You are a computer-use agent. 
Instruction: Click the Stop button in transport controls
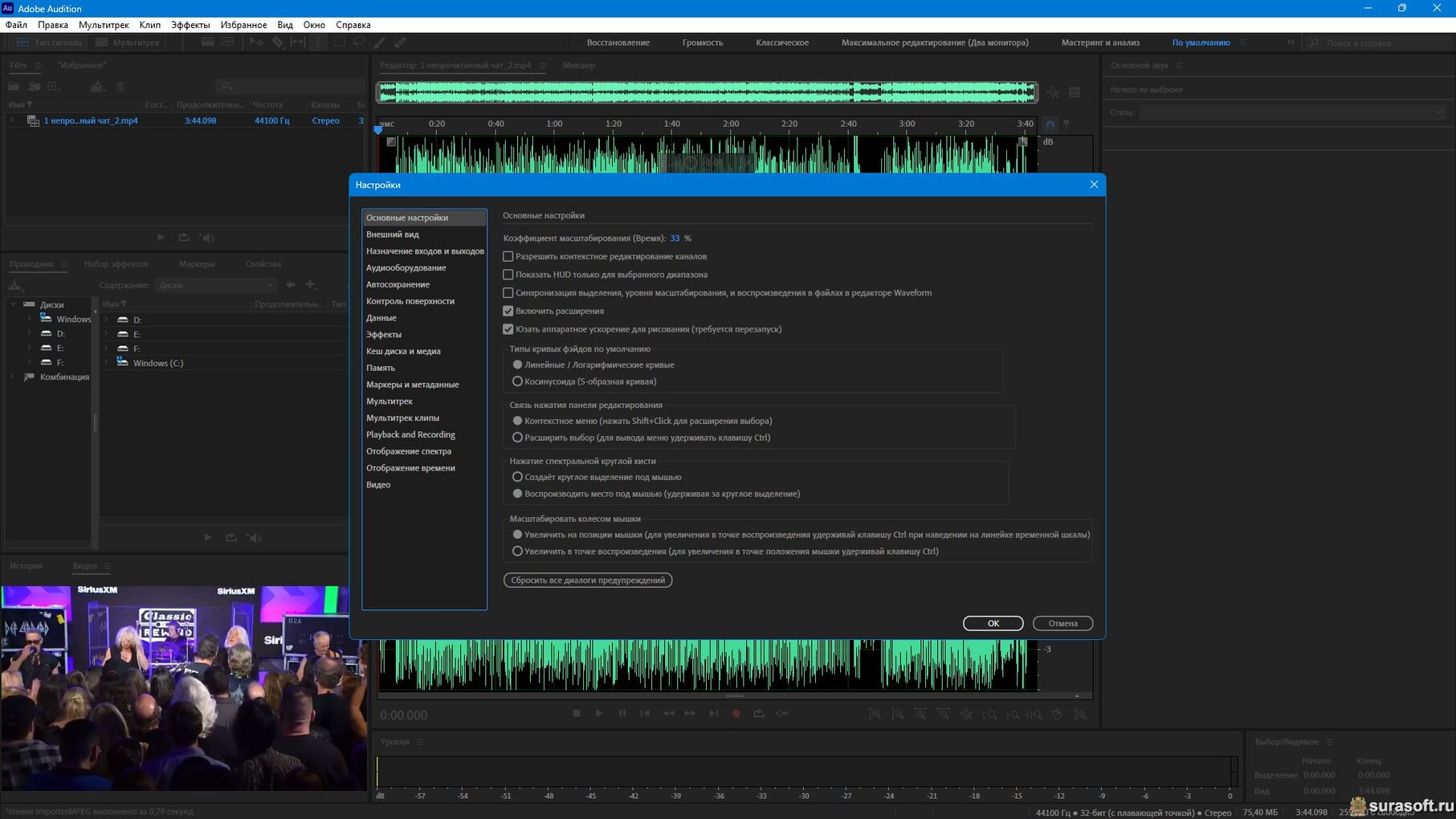(x=577, y=713)
